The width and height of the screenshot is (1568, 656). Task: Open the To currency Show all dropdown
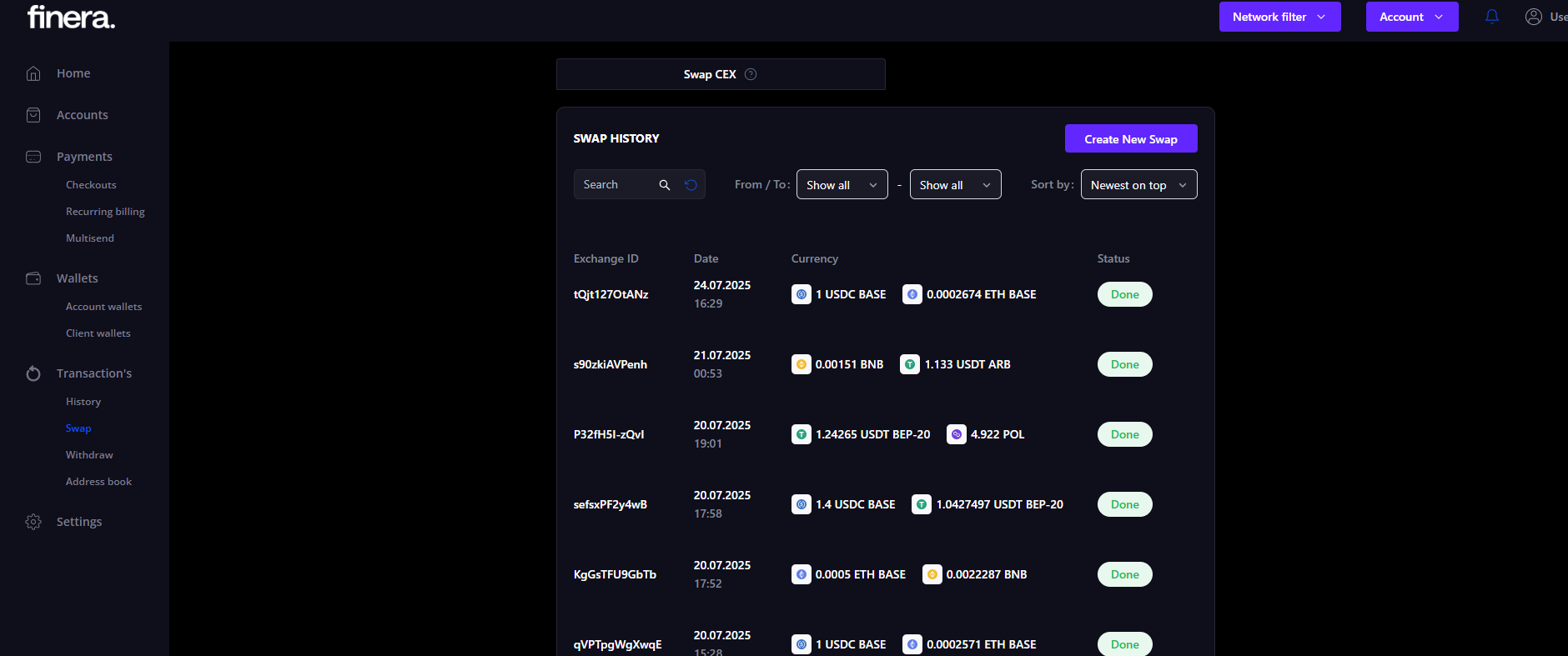[955, 185]
